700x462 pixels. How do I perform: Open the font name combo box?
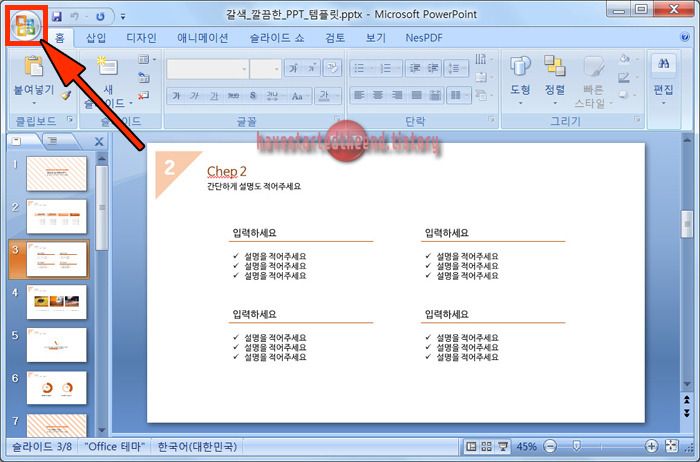[x=208, y=69]
